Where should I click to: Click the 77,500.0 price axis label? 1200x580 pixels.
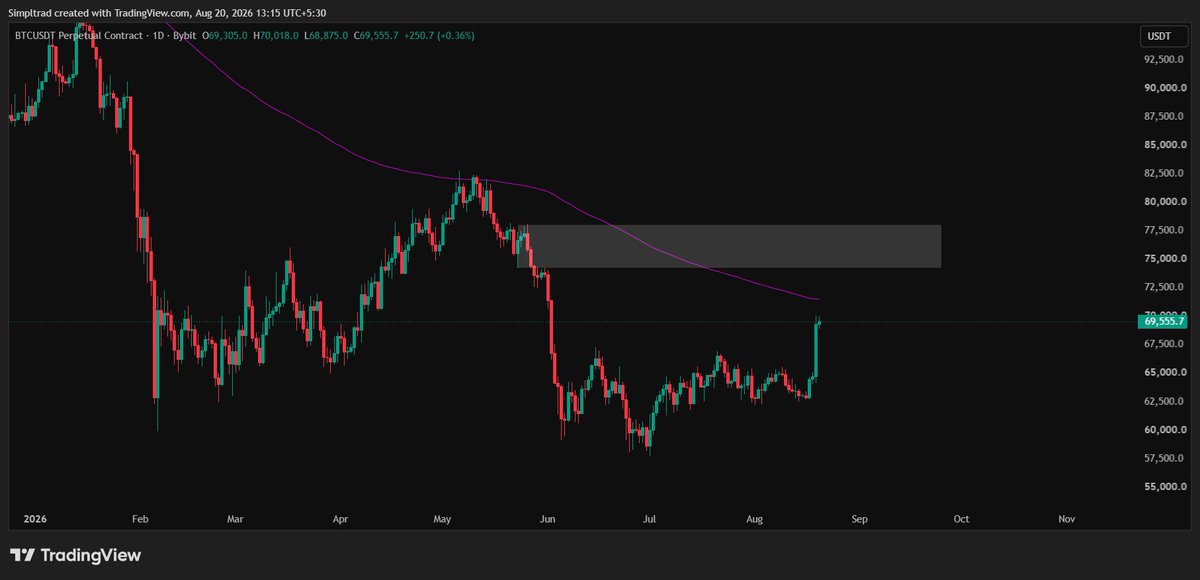[x=1162, y=230]
